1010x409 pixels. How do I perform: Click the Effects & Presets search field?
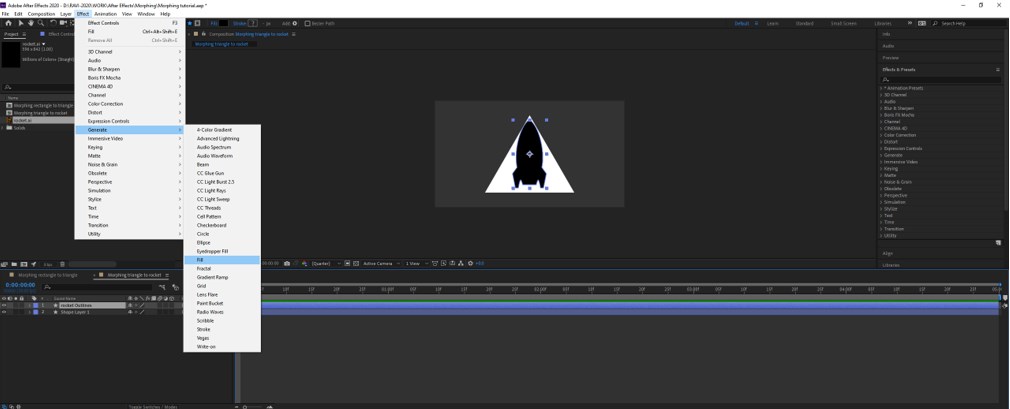940,79
